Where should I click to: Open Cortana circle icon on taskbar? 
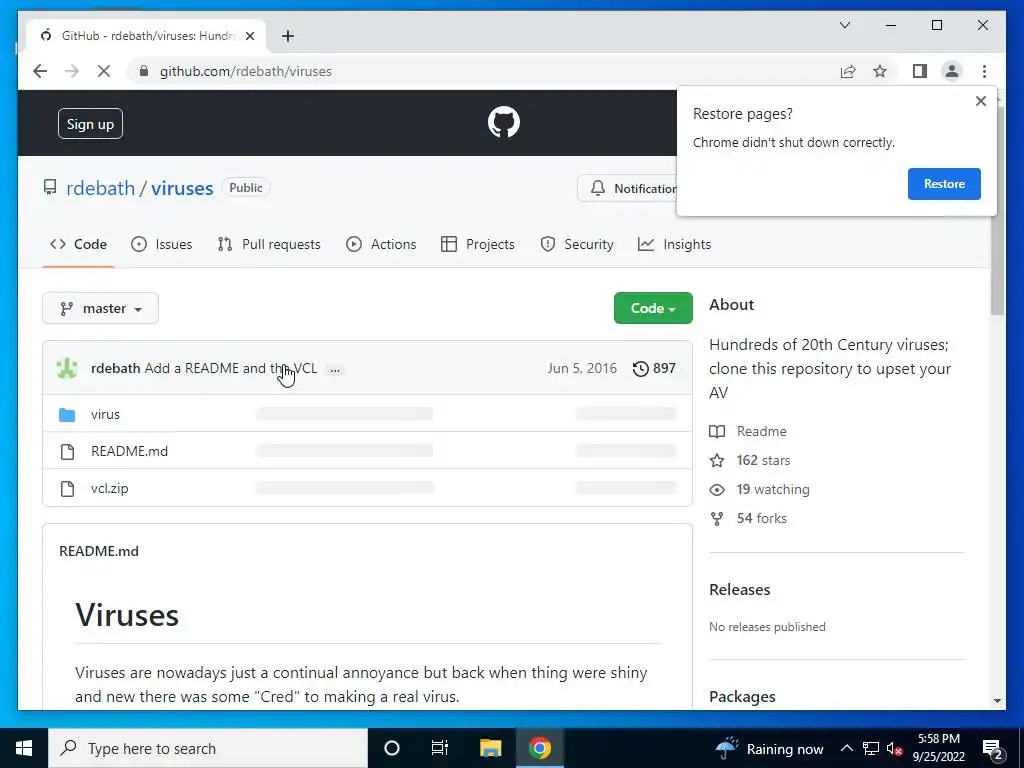(392, 748)
